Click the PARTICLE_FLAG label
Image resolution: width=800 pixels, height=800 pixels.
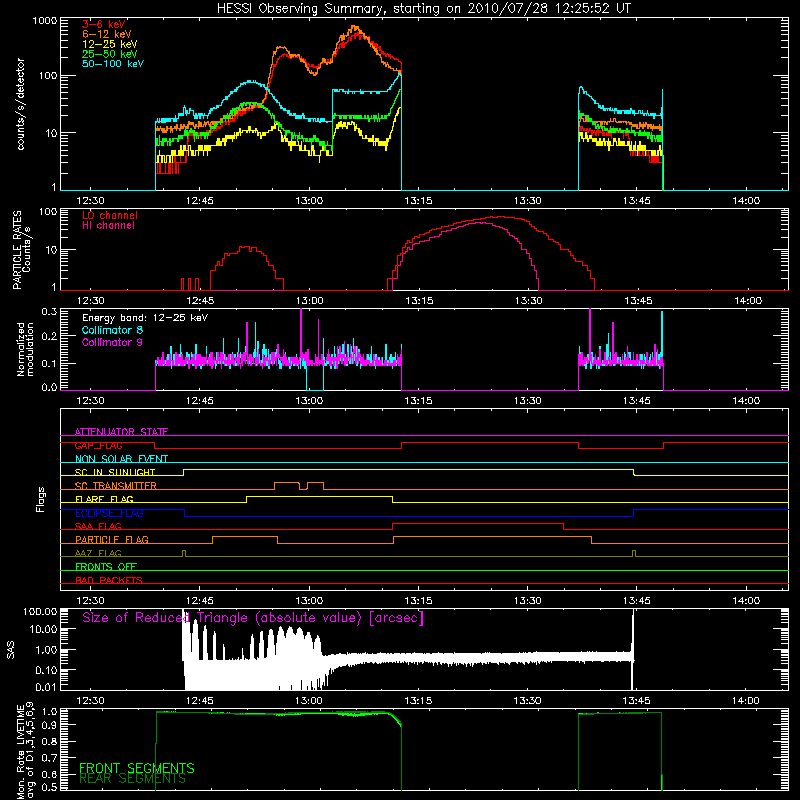click(112, 539)
